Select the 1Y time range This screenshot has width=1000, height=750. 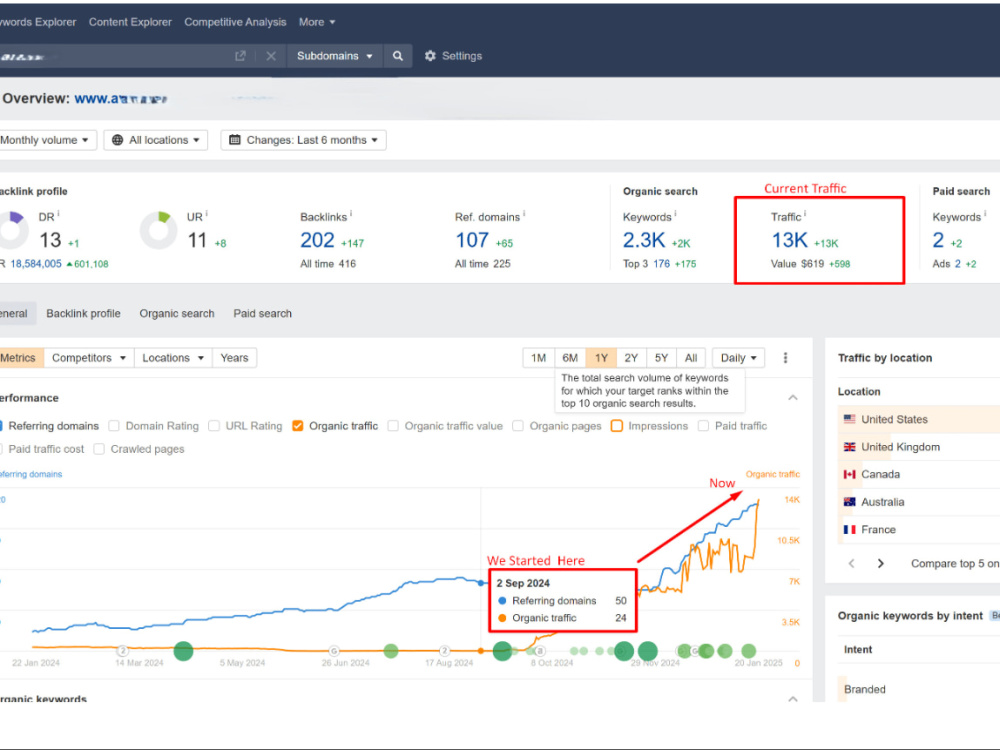(x=601, y=358)
